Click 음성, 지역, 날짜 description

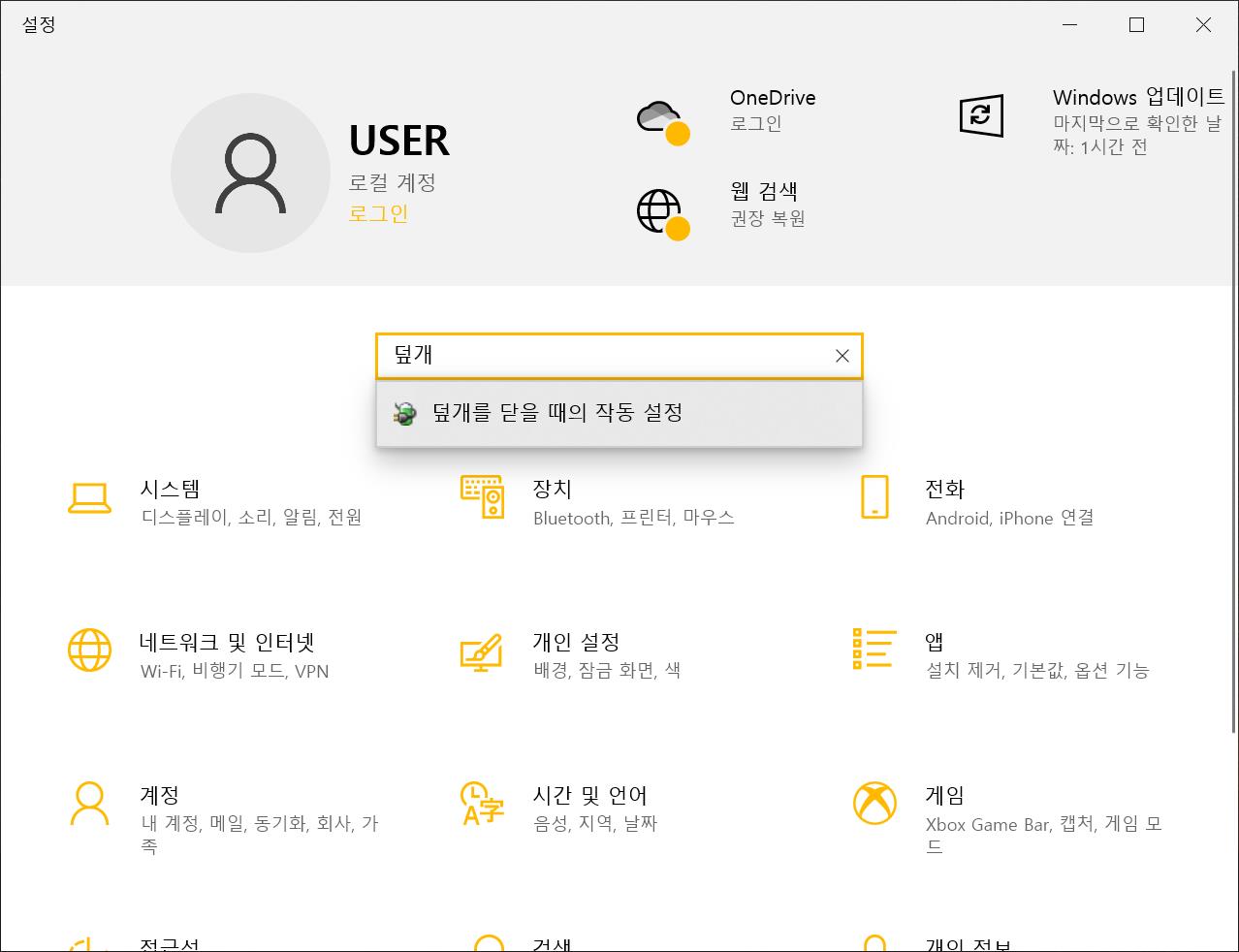pos(595,823)
